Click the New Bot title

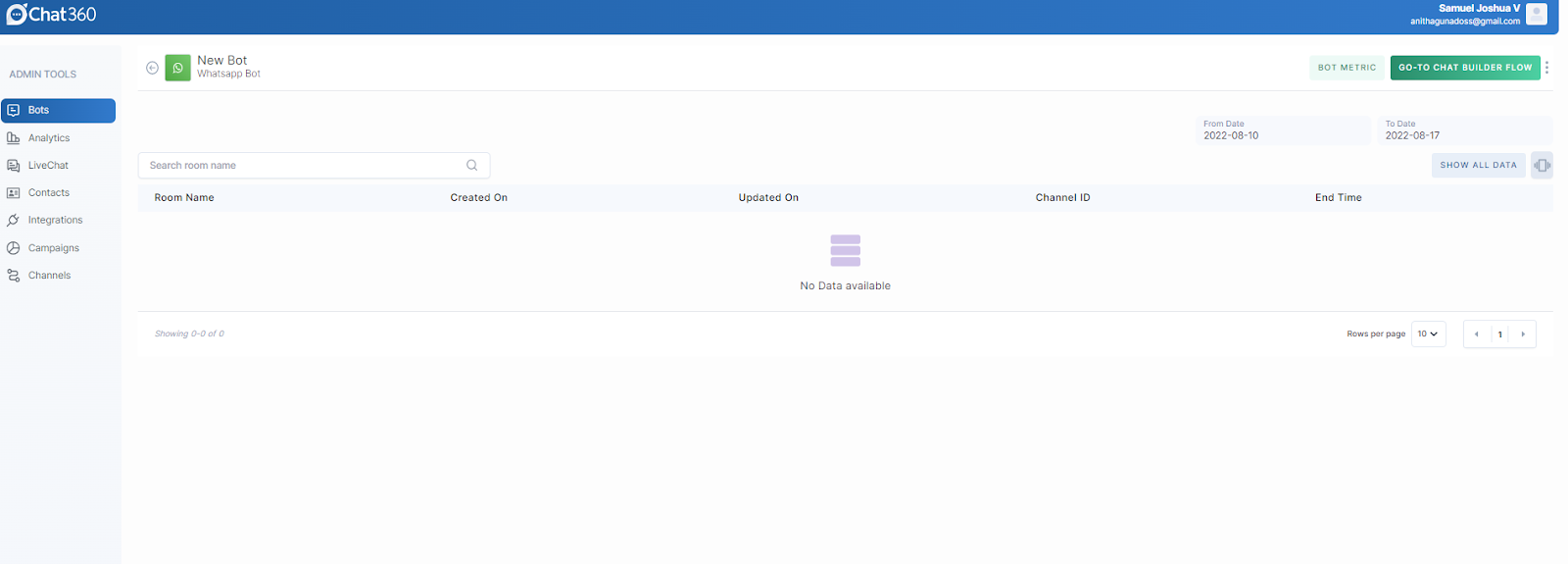tap(222, 60)
